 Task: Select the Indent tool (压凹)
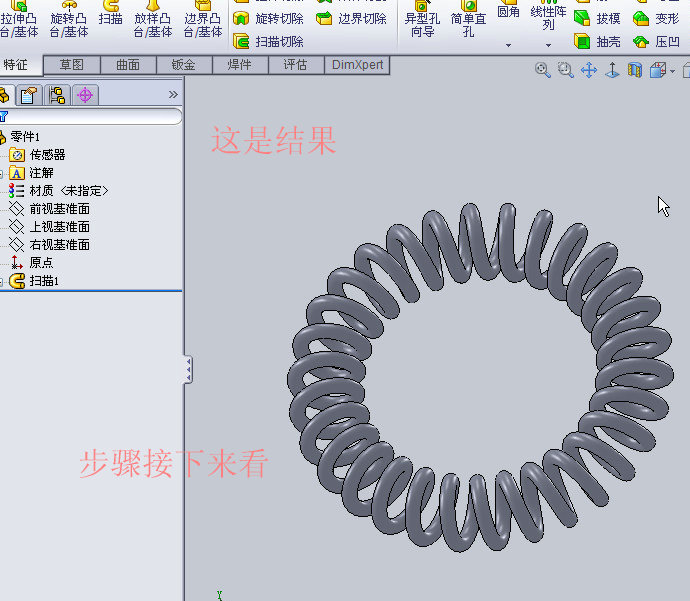coord(656,41)
